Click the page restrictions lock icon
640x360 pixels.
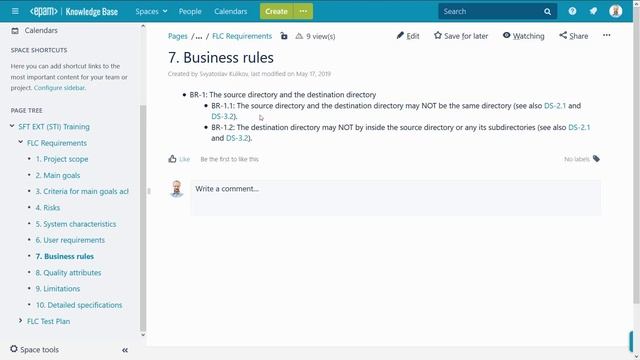[x=284, y=36]
